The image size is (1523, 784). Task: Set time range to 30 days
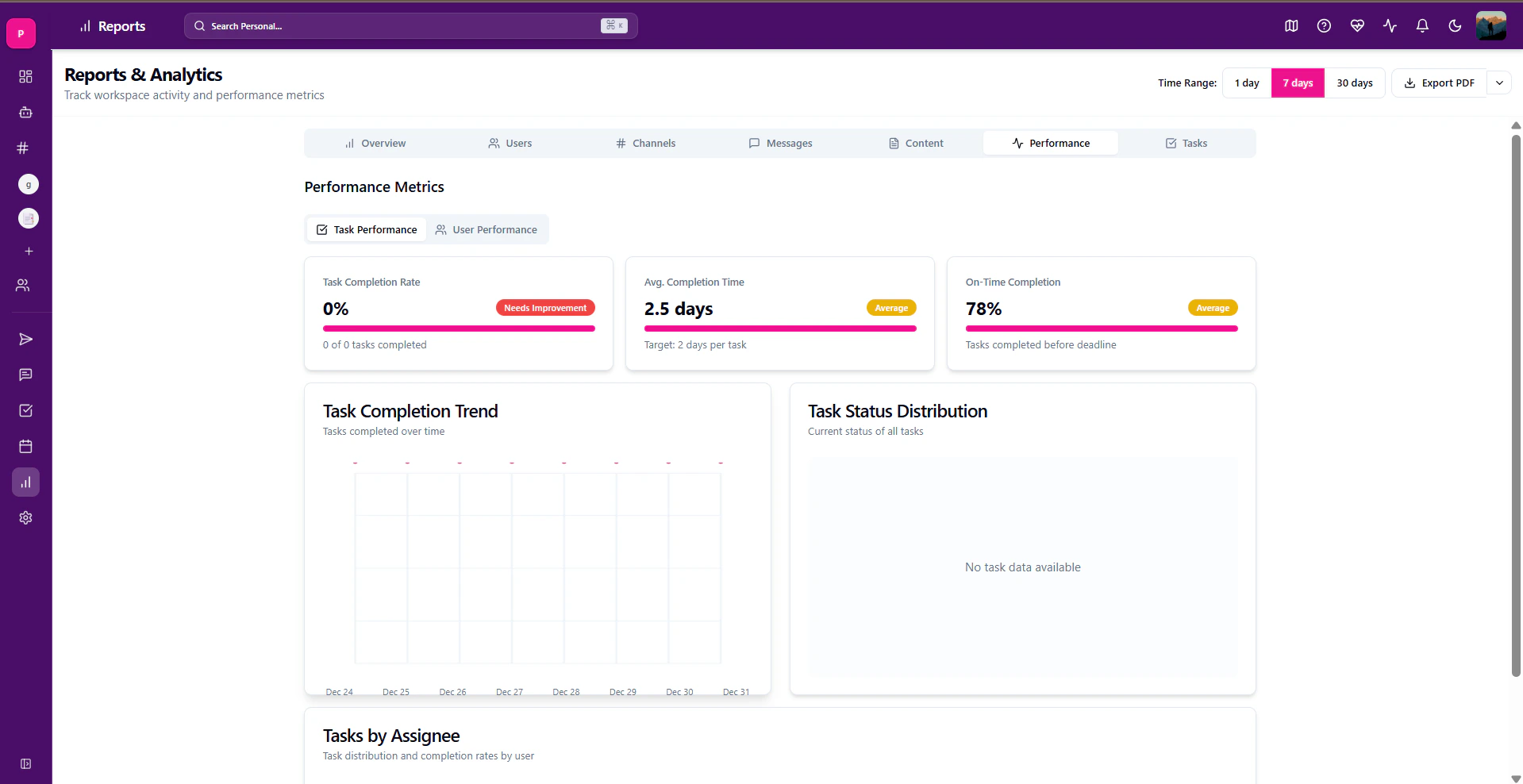pos(1354,83)
